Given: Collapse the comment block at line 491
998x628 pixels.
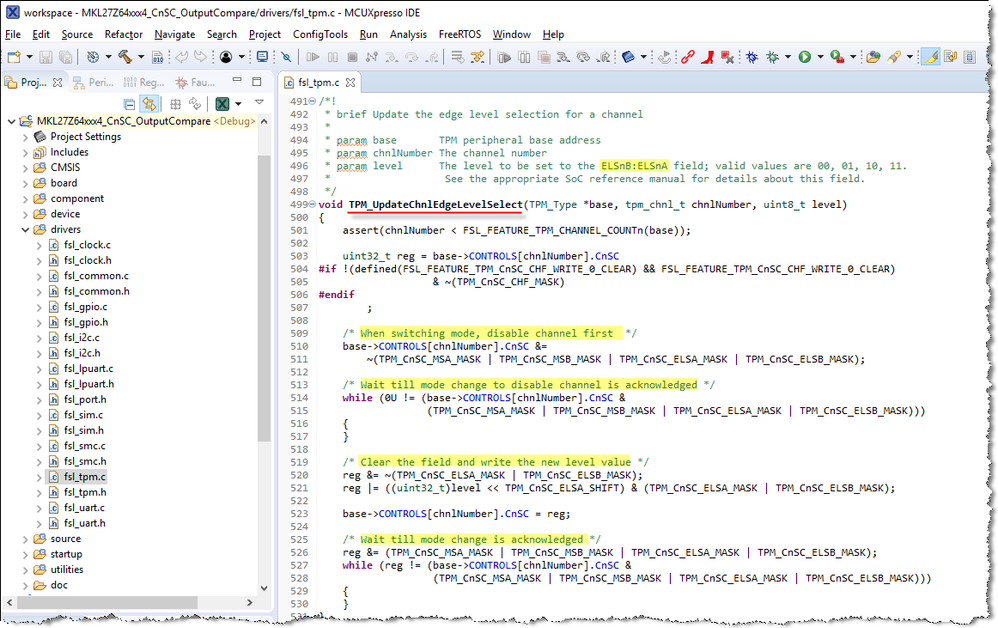Looking at the screenshot, I should [x=312, y=102].
